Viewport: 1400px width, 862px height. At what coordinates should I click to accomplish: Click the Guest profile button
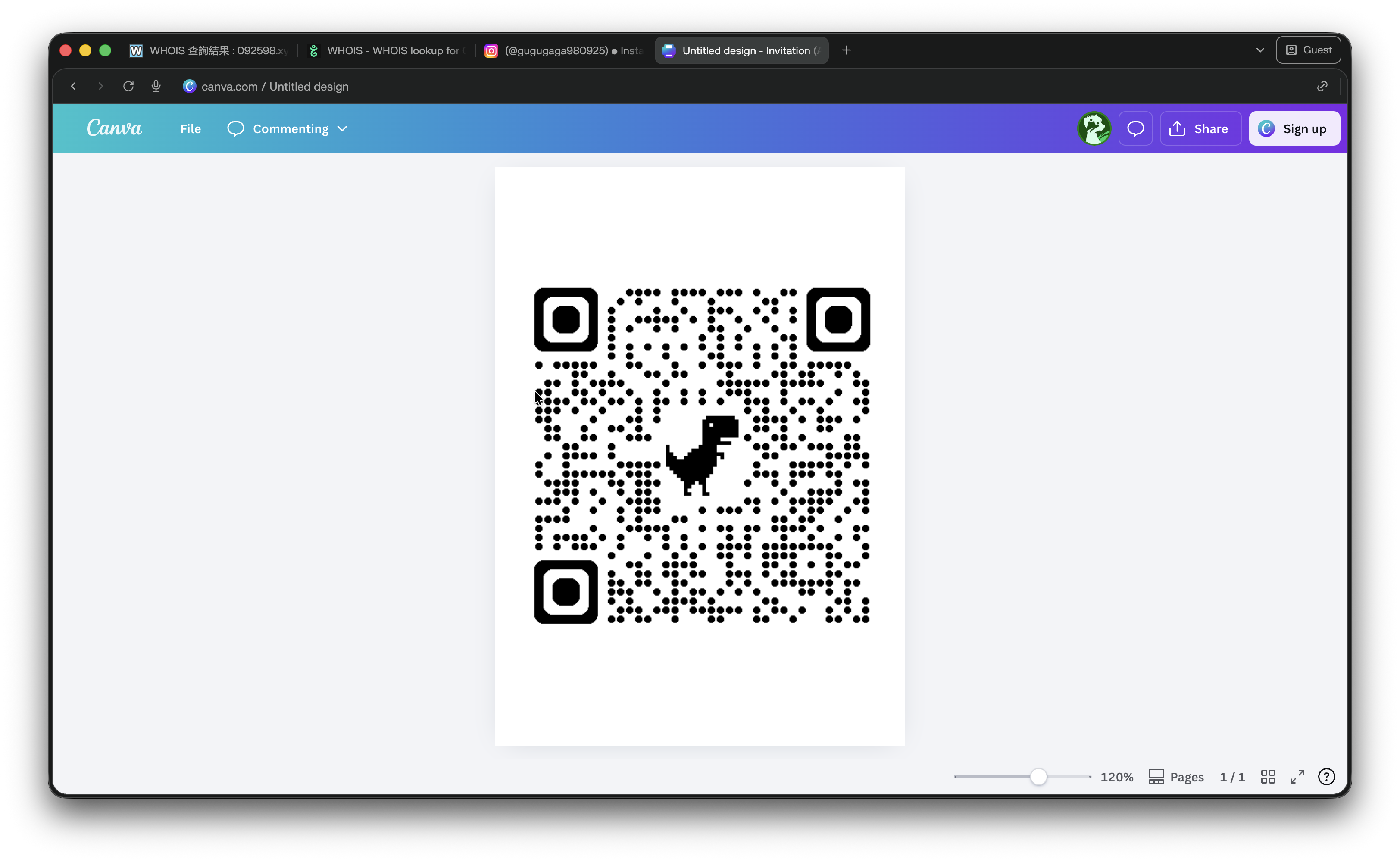coord(1308,50)
